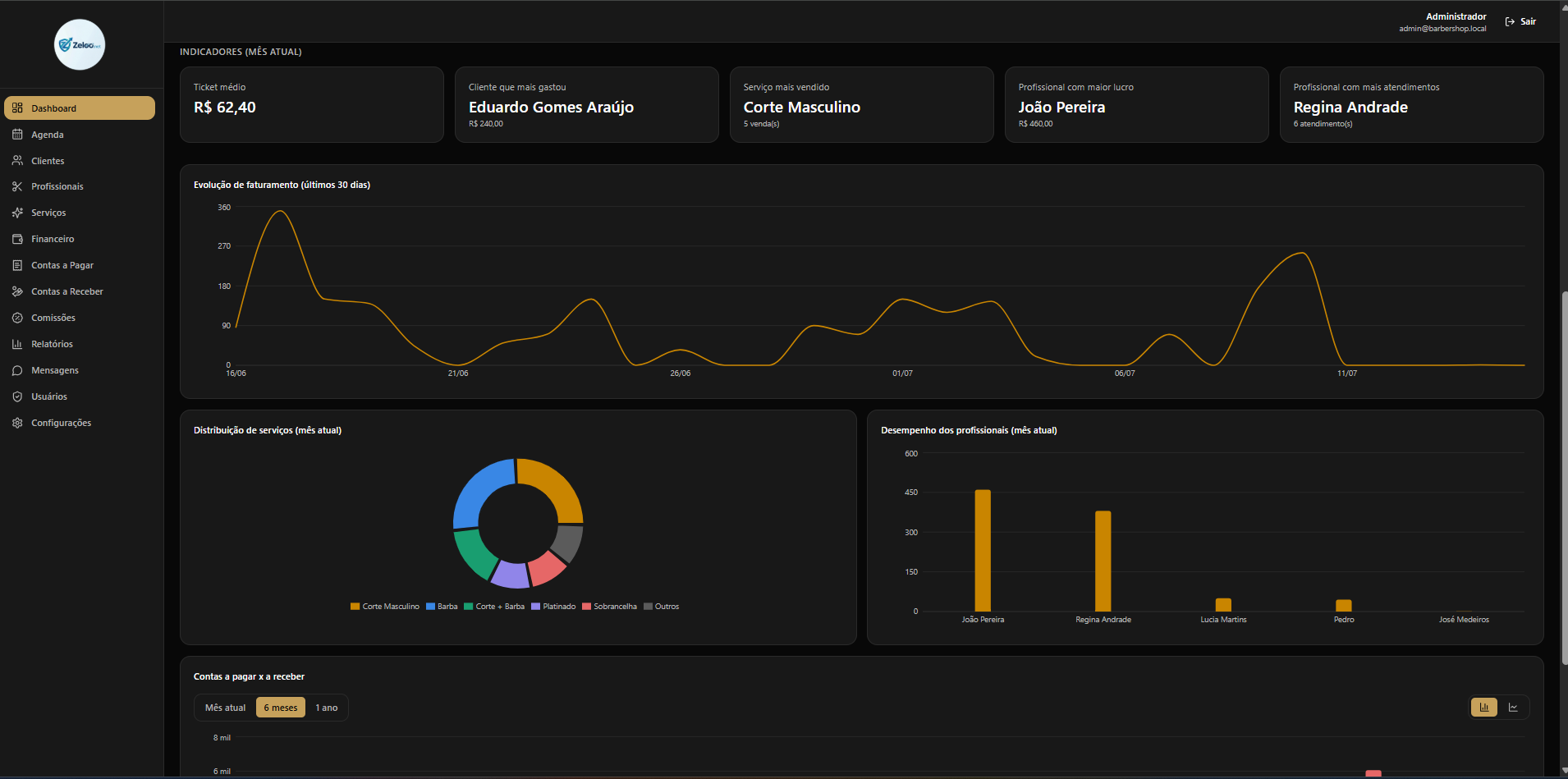Viewport: 1568px width, 779px height.
Task: Click the Pedro bar in performance chart
Action: [1344, 606]
